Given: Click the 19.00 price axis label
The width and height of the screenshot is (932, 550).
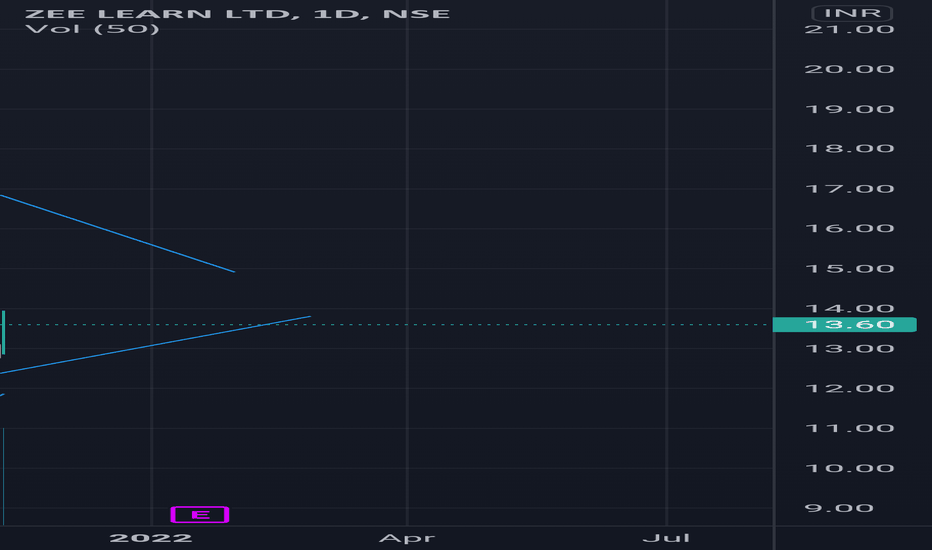Looking at the screenshot, I should (x=849, y=109).
